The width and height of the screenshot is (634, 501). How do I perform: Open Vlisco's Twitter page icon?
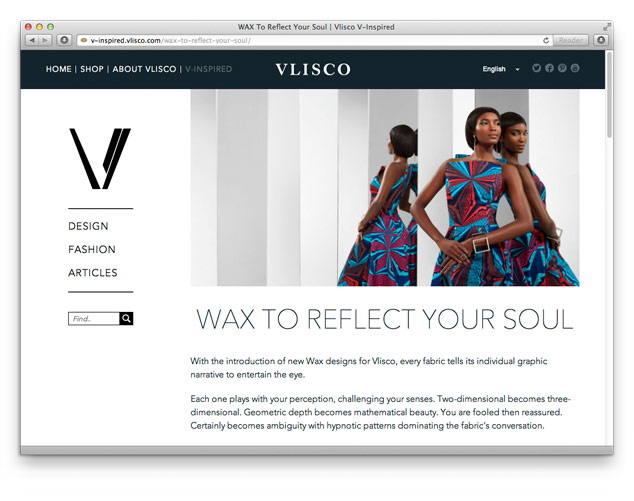536,68
